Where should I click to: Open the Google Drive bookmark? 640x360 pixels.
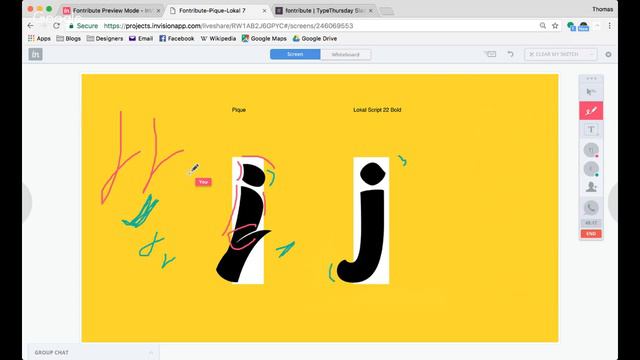click(x=315, y=38)
